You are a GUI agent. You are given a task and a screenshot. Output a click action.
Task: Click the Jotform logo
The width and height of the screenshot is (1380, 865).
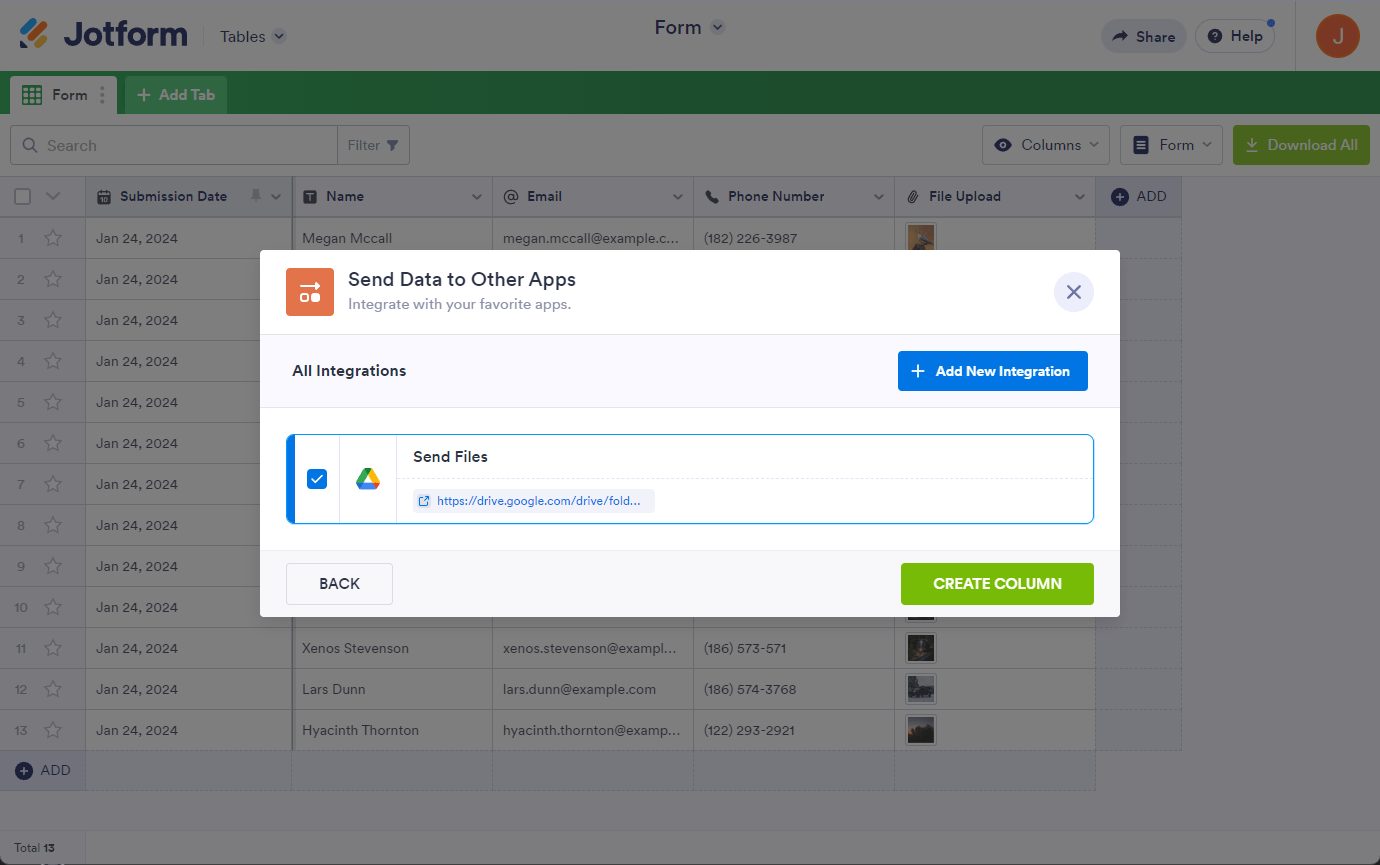104,35
